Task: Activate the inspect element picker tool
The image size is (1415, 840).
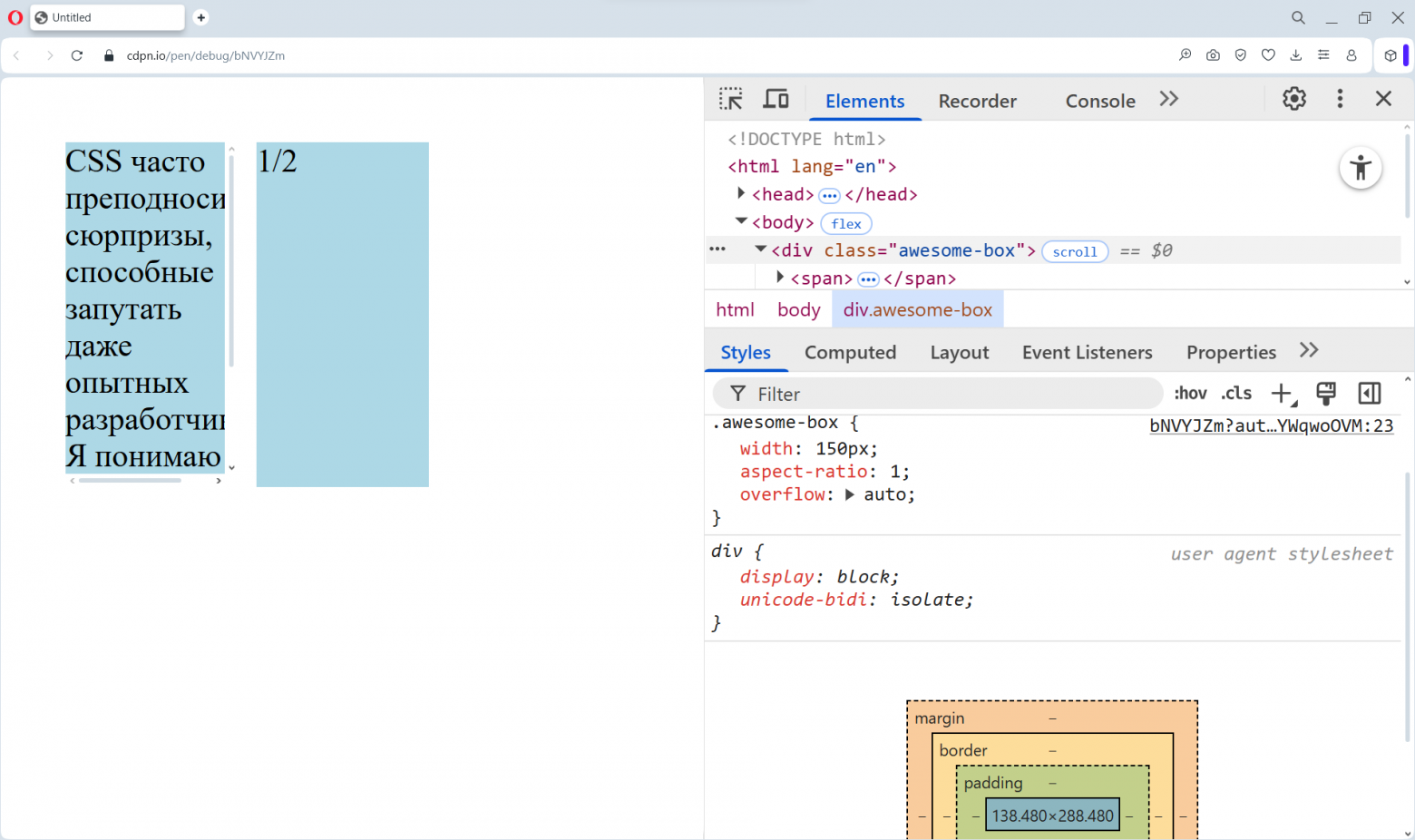Action: tap(730, 99)
